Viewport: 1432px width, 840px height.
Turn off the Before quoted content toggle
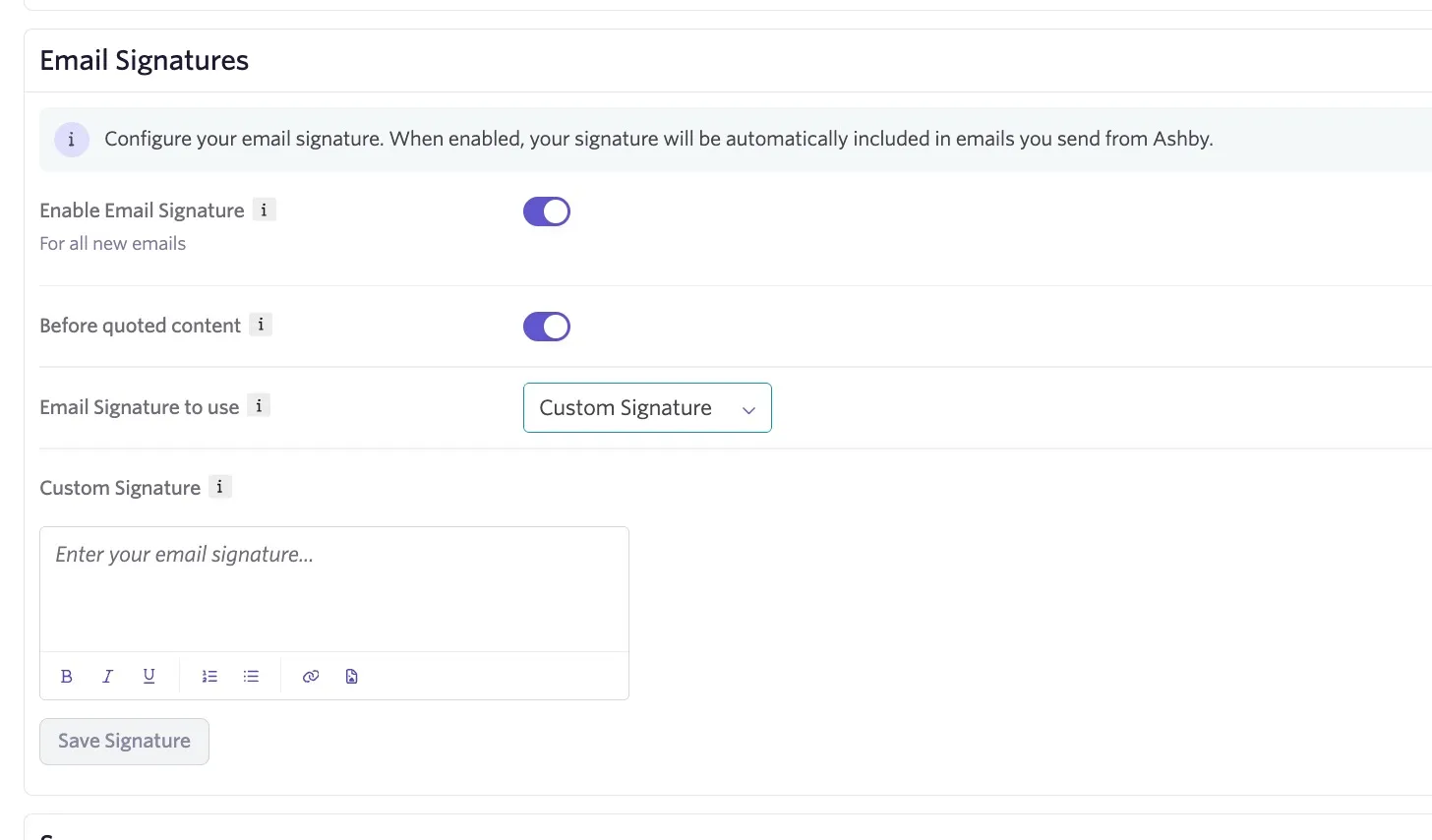click(x=547, y=327)
